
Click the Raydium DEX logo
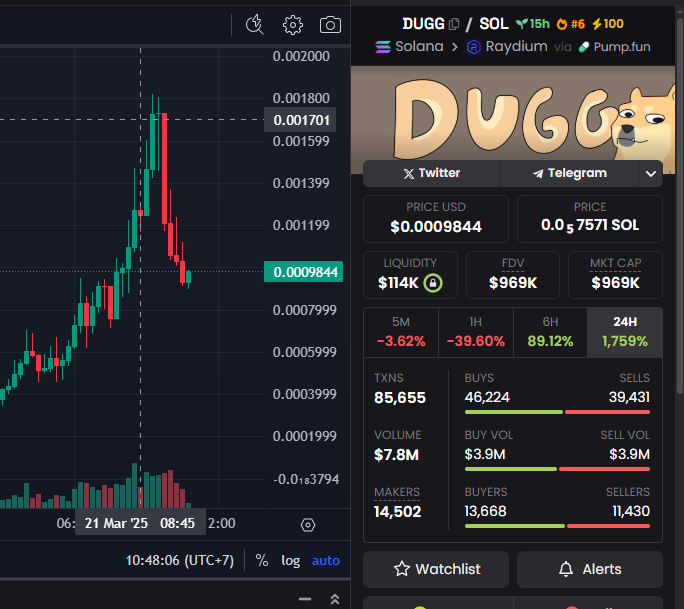473,47
